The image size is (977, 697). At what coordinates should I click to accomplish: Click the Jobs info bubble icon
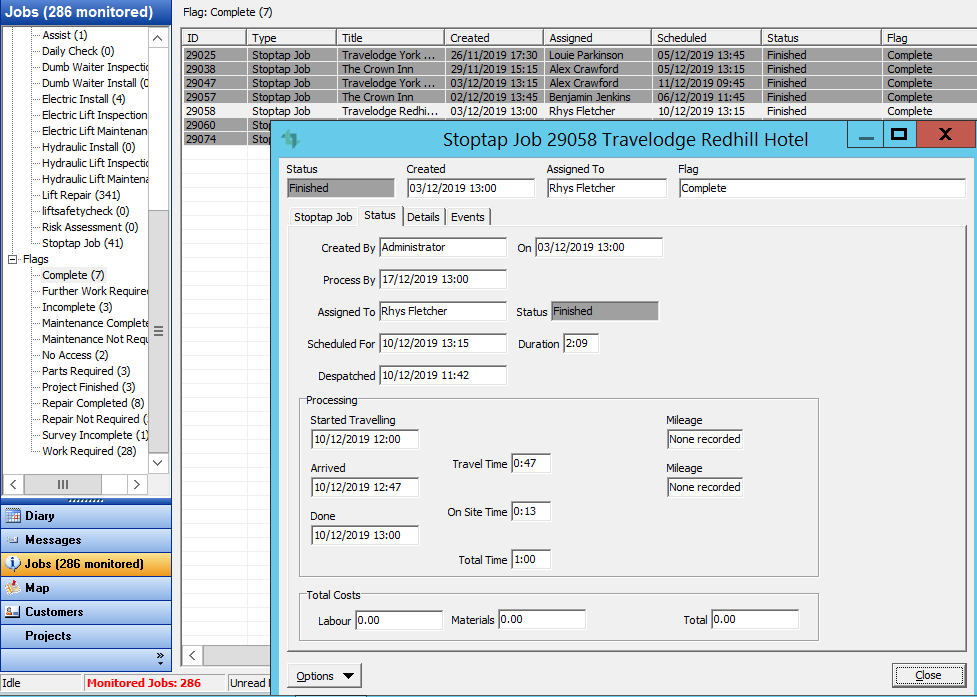(13, 564)
